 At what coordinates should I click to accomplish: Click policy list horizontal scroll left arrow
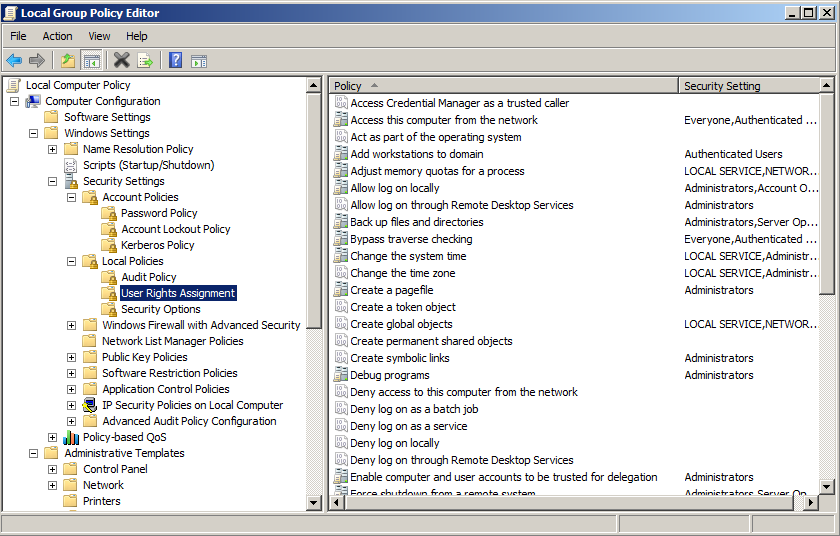coord(336,502)
